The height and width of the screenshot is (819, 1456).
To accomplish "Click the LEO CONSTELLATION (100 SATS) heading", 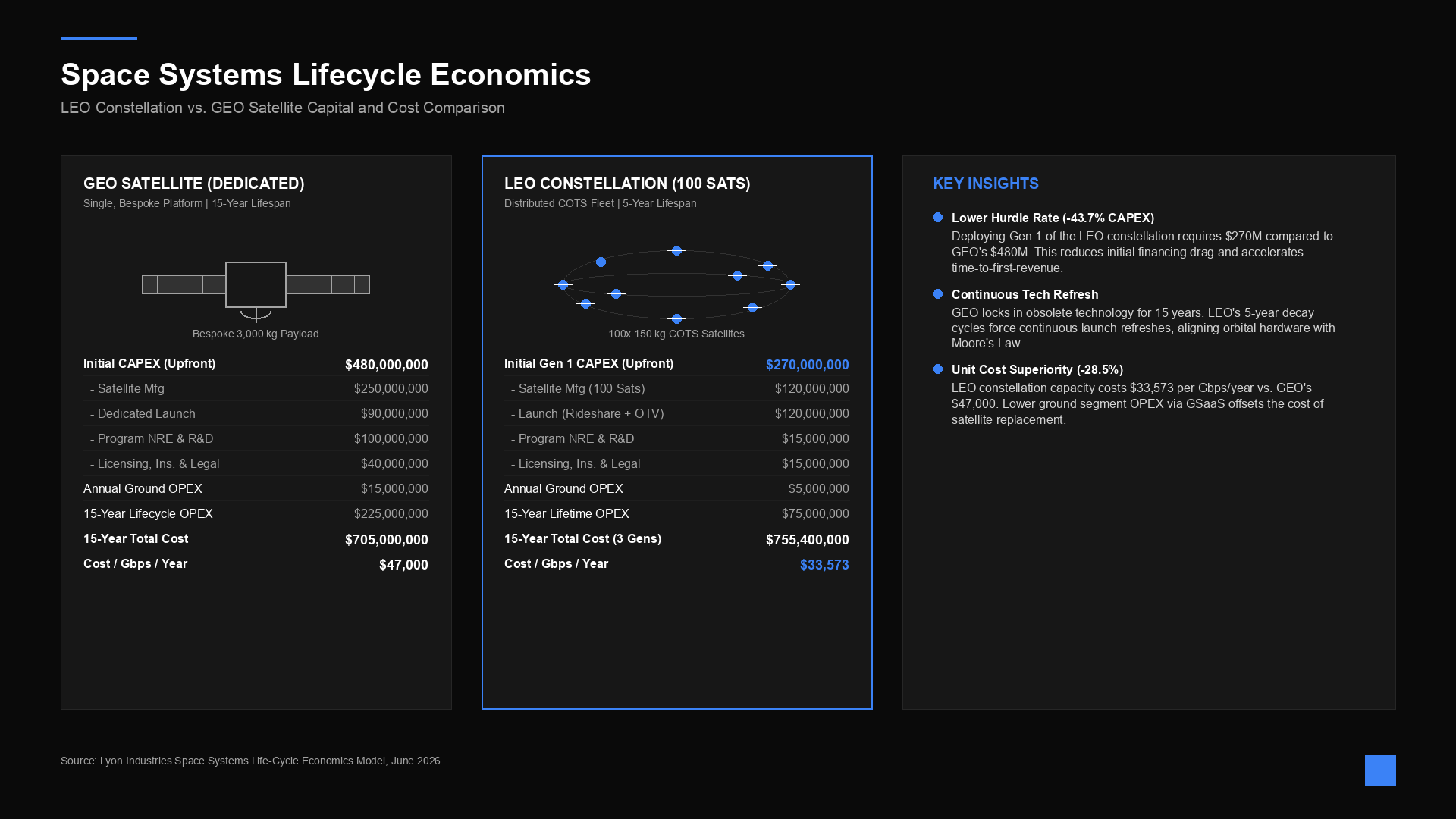I will (x=627, y=184).
